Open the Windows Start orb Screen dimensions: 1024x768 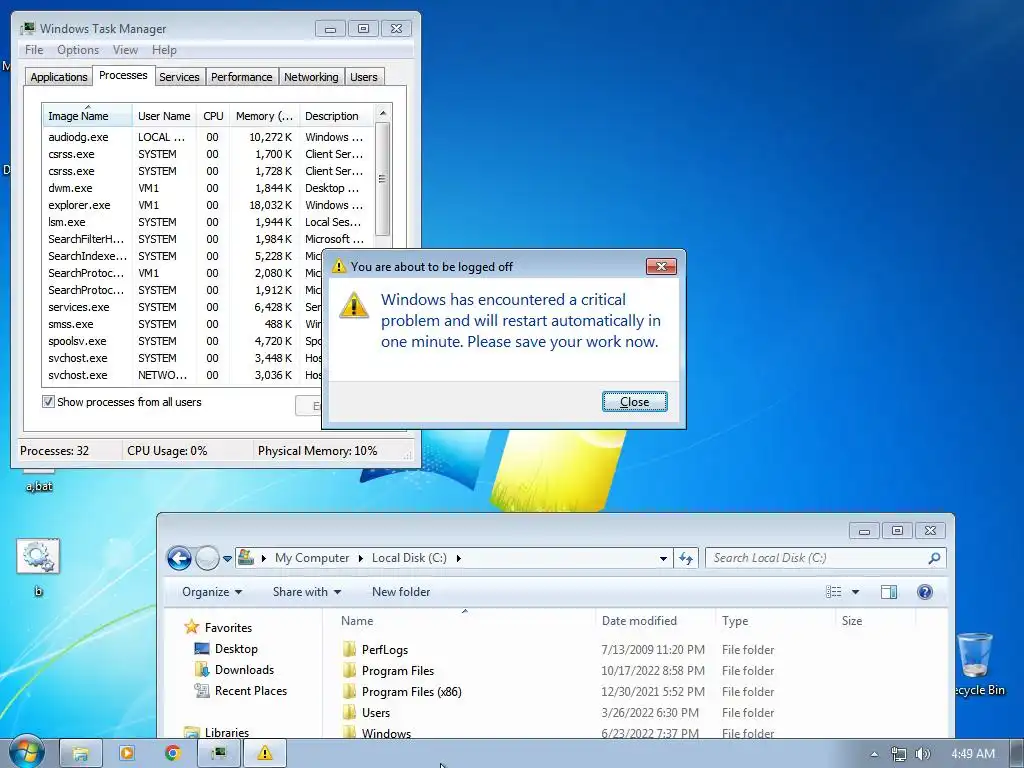(26, 753)
